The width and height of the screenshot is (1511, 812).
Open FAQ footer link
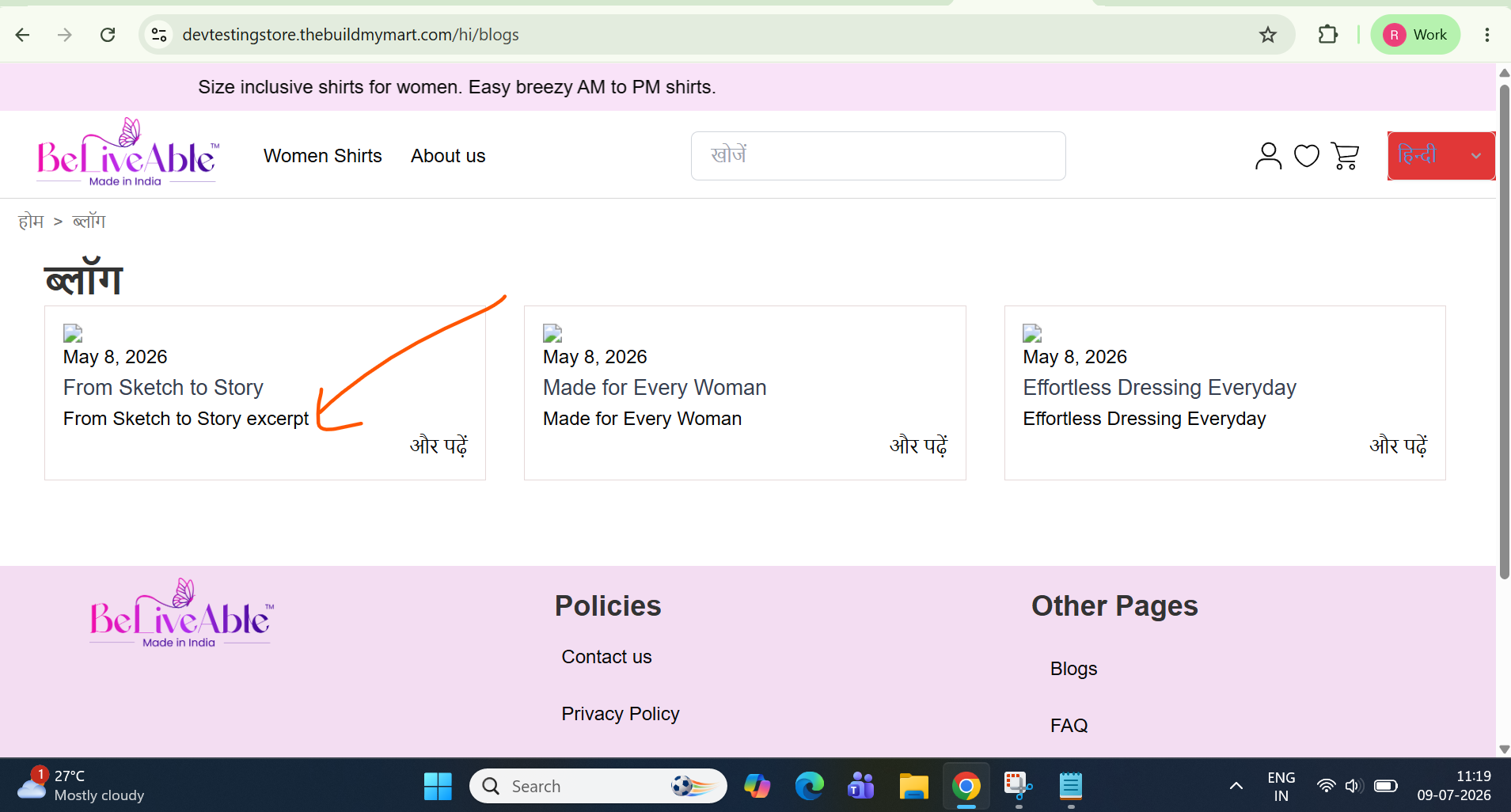1069,726
